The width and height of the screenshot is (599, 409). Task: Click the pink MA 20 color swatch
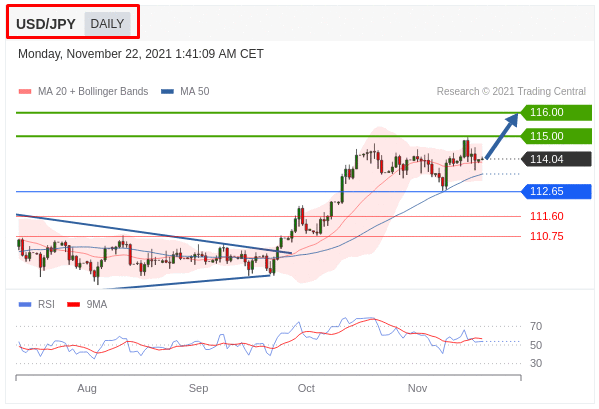pos(25,92)
